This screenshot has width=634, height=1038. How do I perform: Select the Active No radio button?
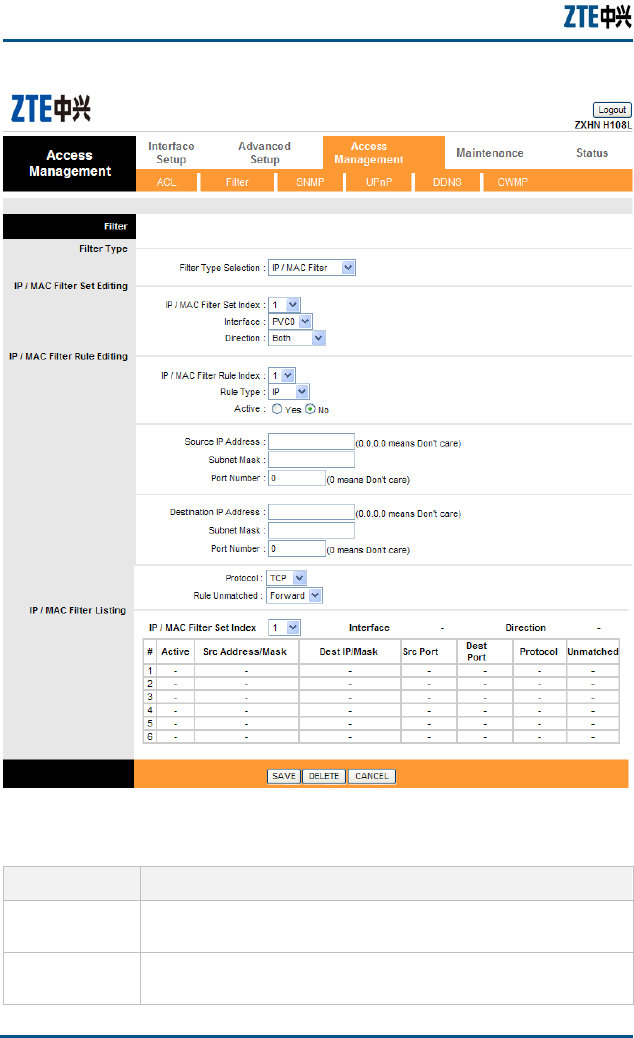click(x=310, y=409)
